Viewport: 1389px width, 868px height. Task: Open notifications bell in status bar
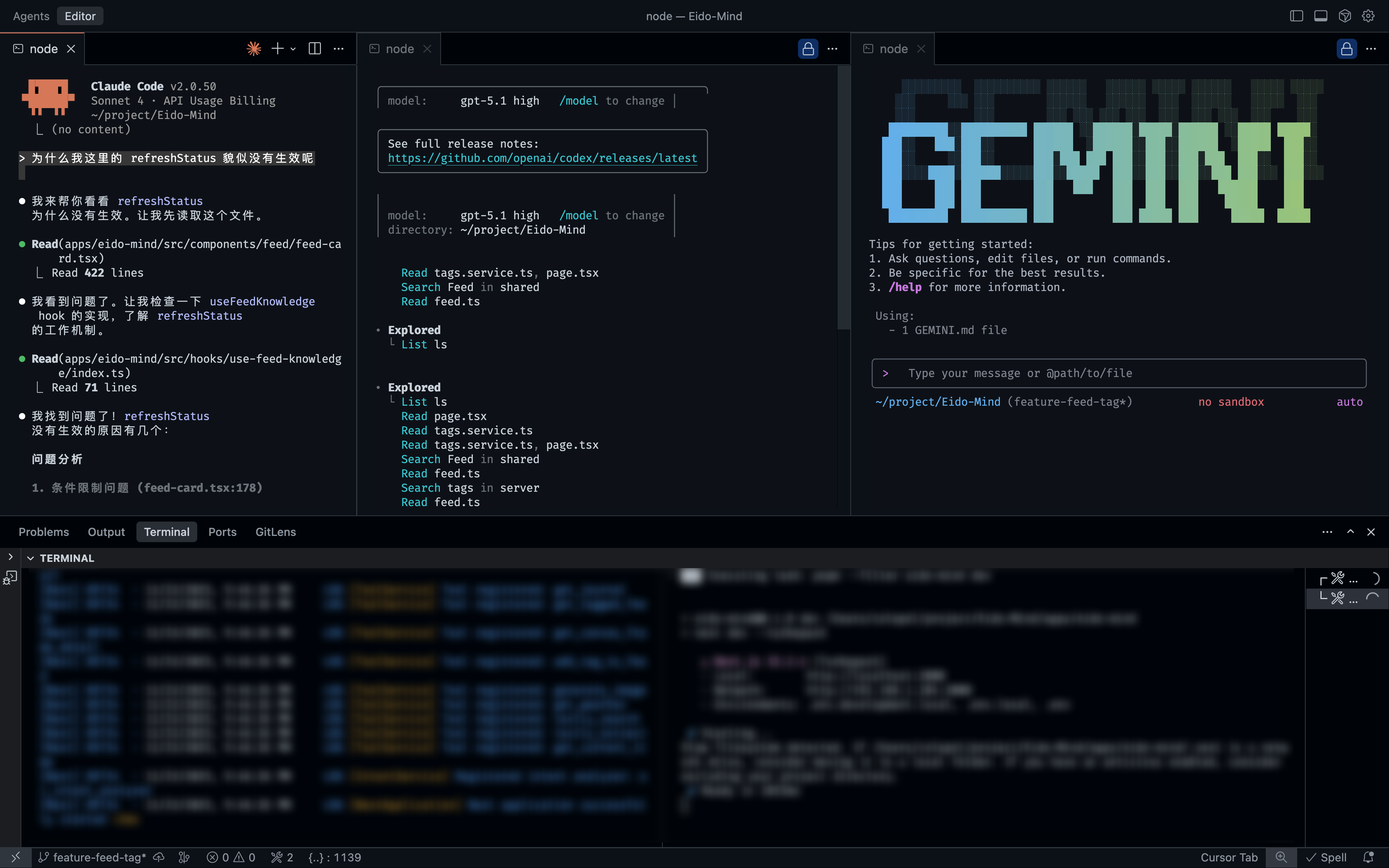click(1368, 857)
